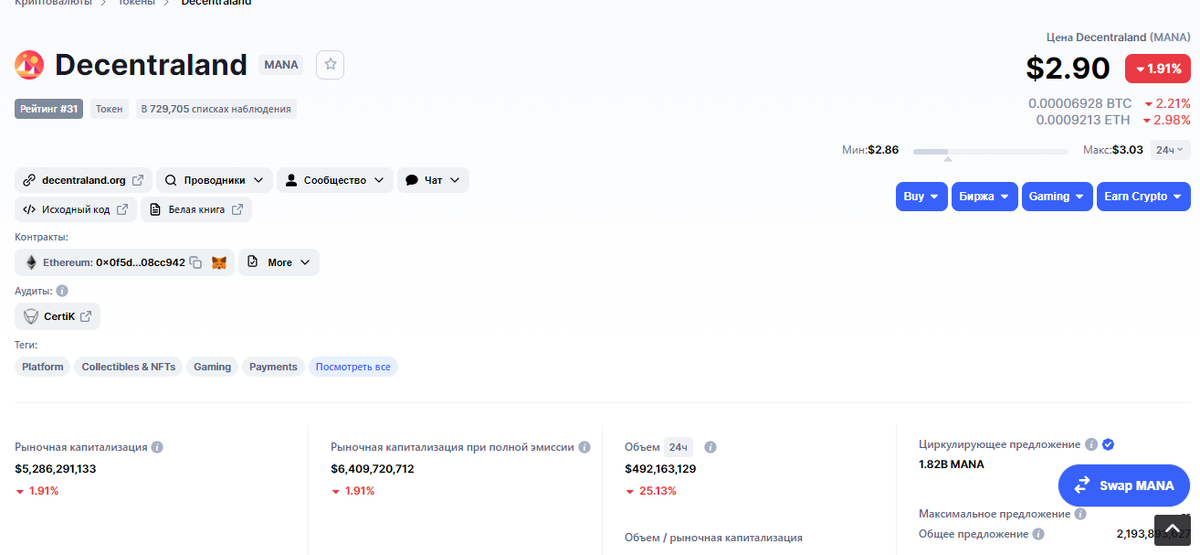Click the 1.91% price change badge
Viewport: 1200px width, 555px height.
(x=1158, y=69)
